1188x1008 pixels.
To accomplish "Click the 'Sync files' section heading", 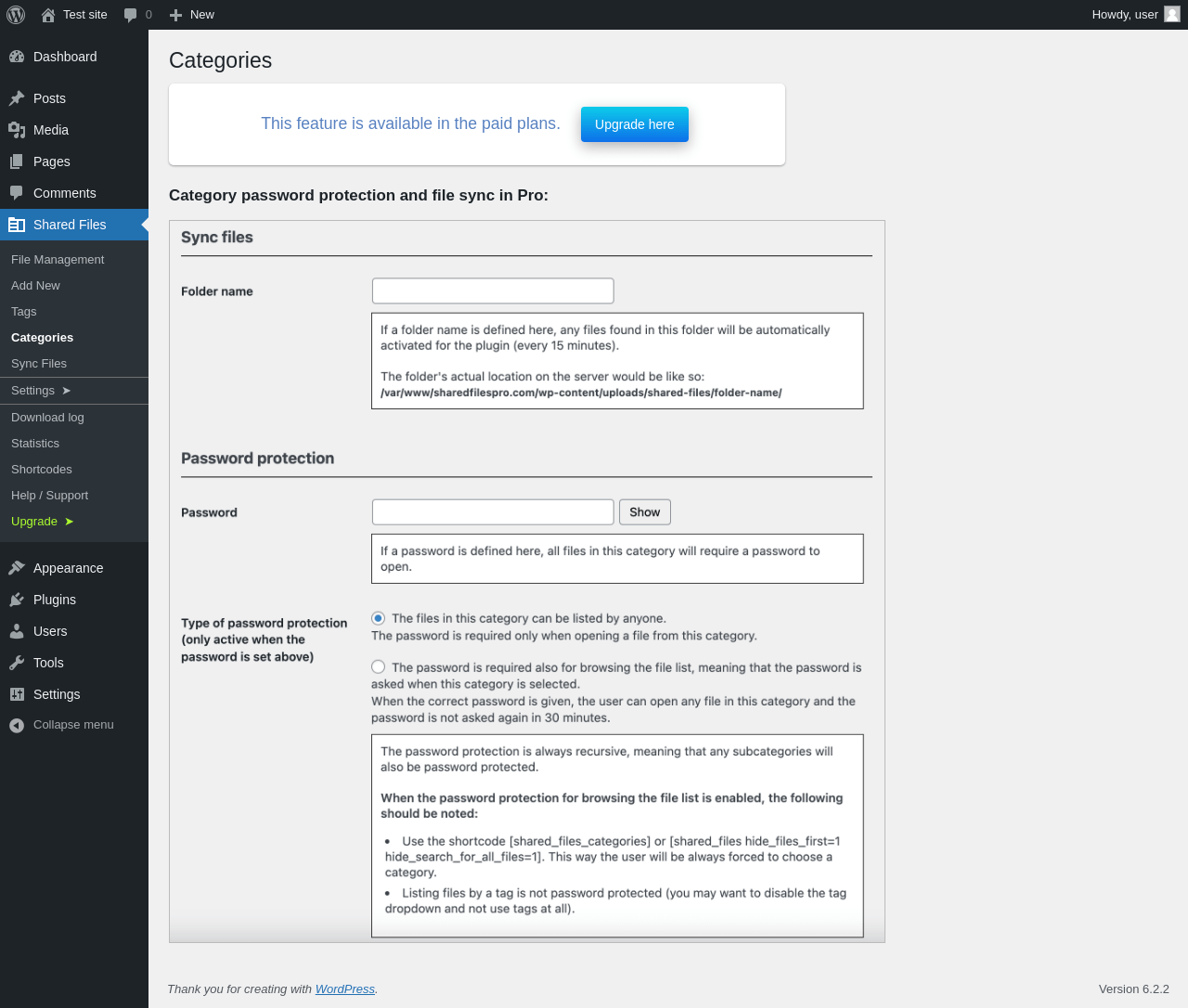I will (217, 238).
